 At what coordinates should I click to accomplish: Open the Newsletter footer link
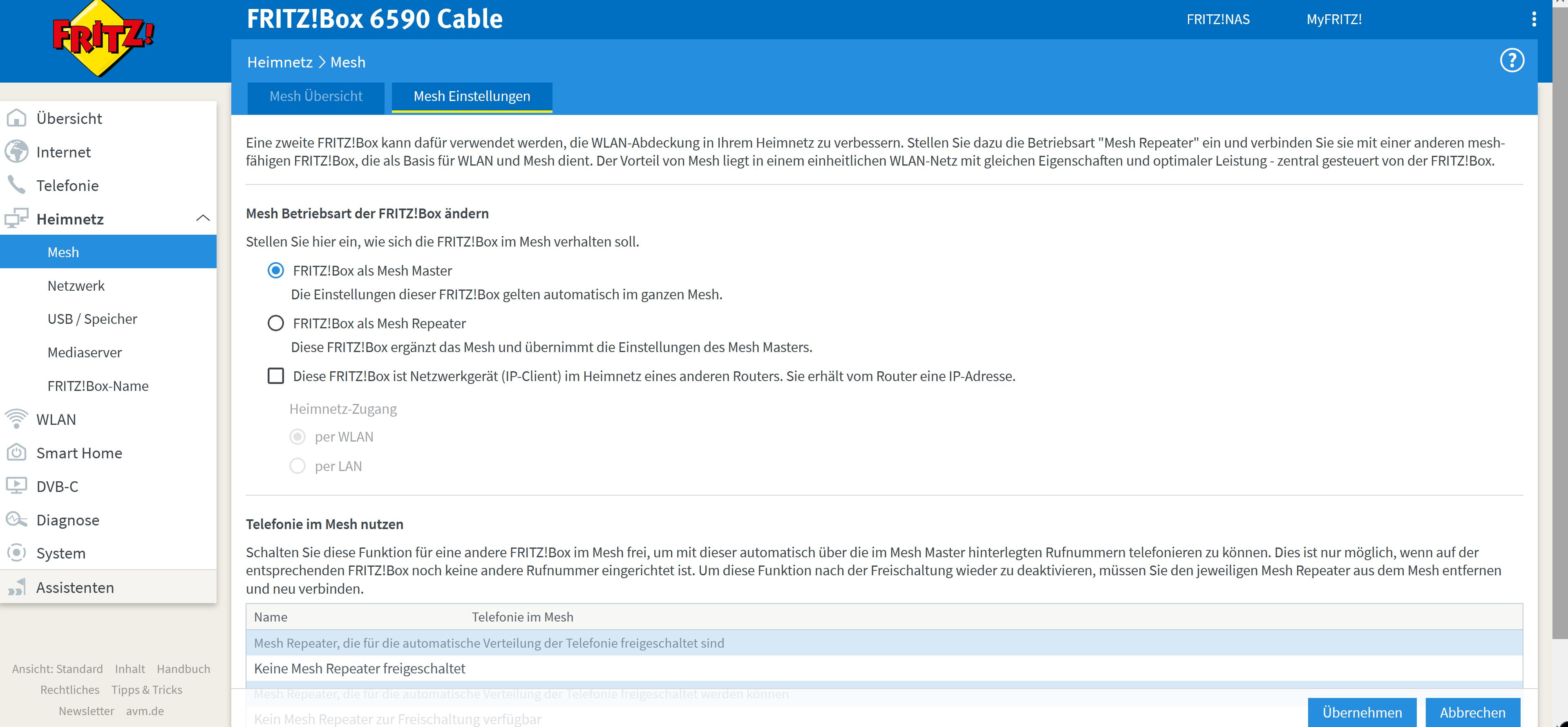click(x=87, y=711)
